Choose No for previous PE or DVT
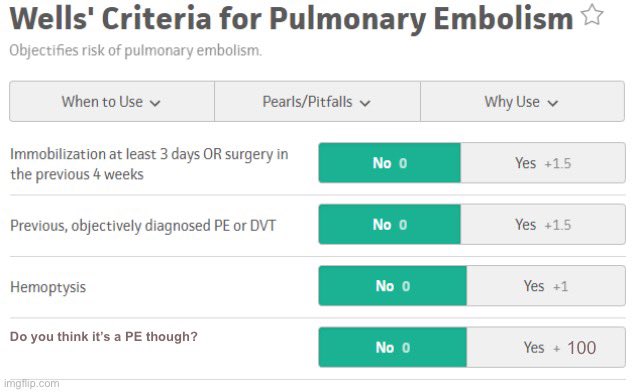636x392 pixels. coord(389,224)
